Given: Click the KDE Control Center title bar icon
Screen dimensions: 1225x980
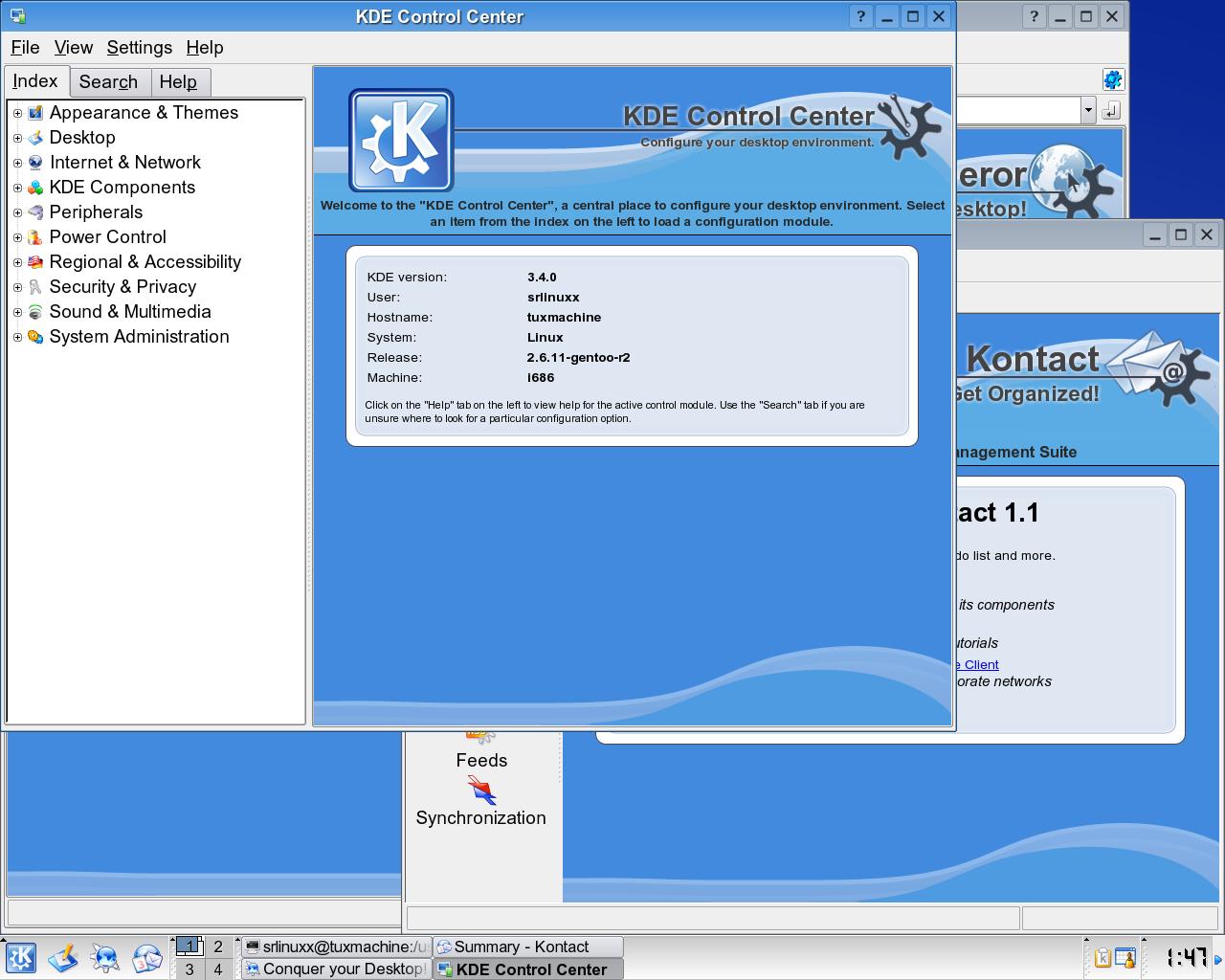Looking at the screenshot, I should pyautogui.click(x=17, y=16).
